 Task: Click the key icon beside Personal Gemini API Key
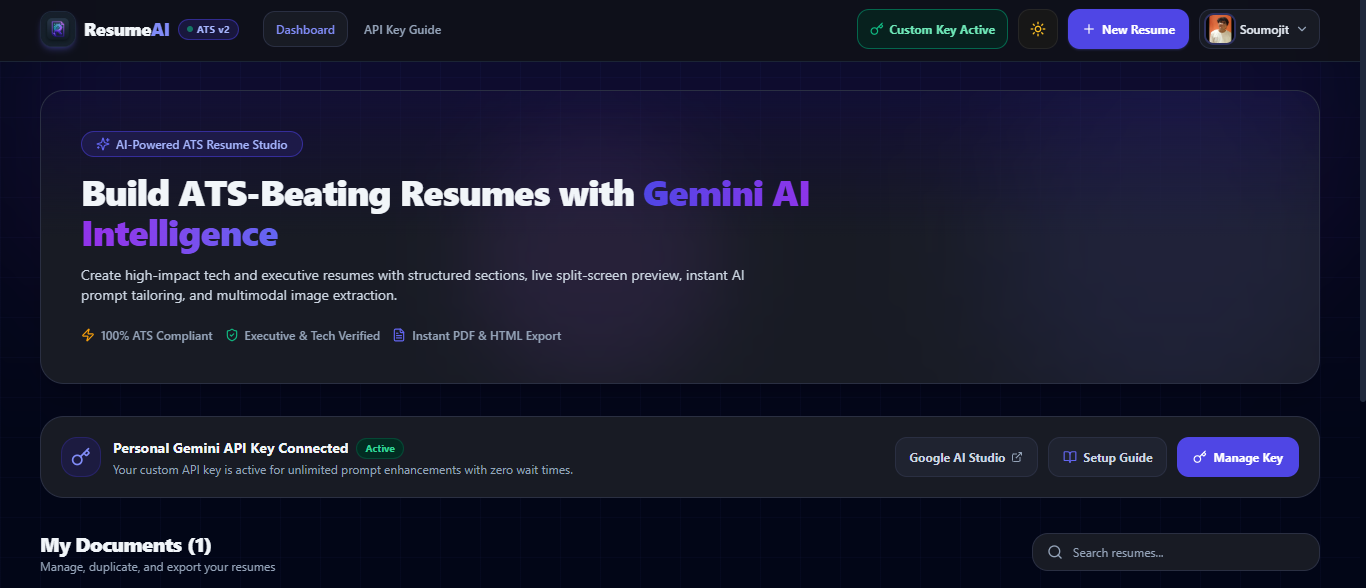click(81, 457)
